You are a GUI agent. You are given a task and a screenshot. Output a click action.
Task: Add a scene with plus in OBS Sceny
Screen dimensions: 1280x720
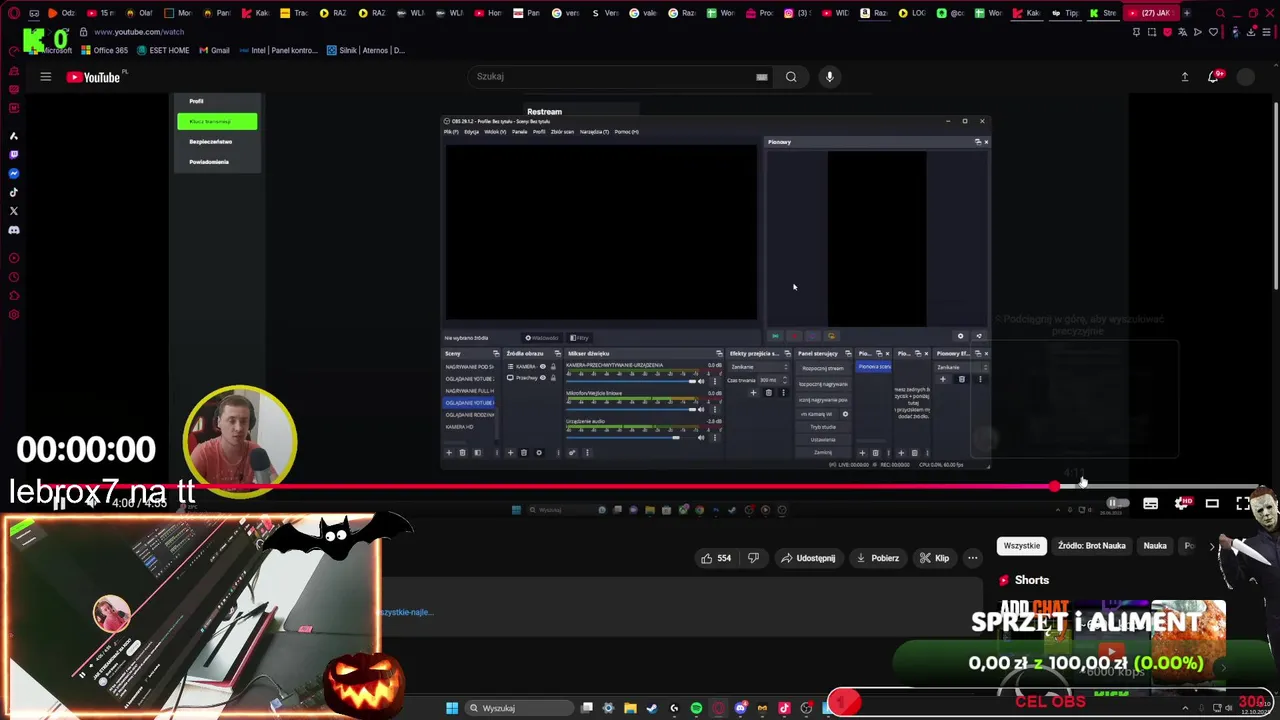pyautogui.click(x=449, y=453)
